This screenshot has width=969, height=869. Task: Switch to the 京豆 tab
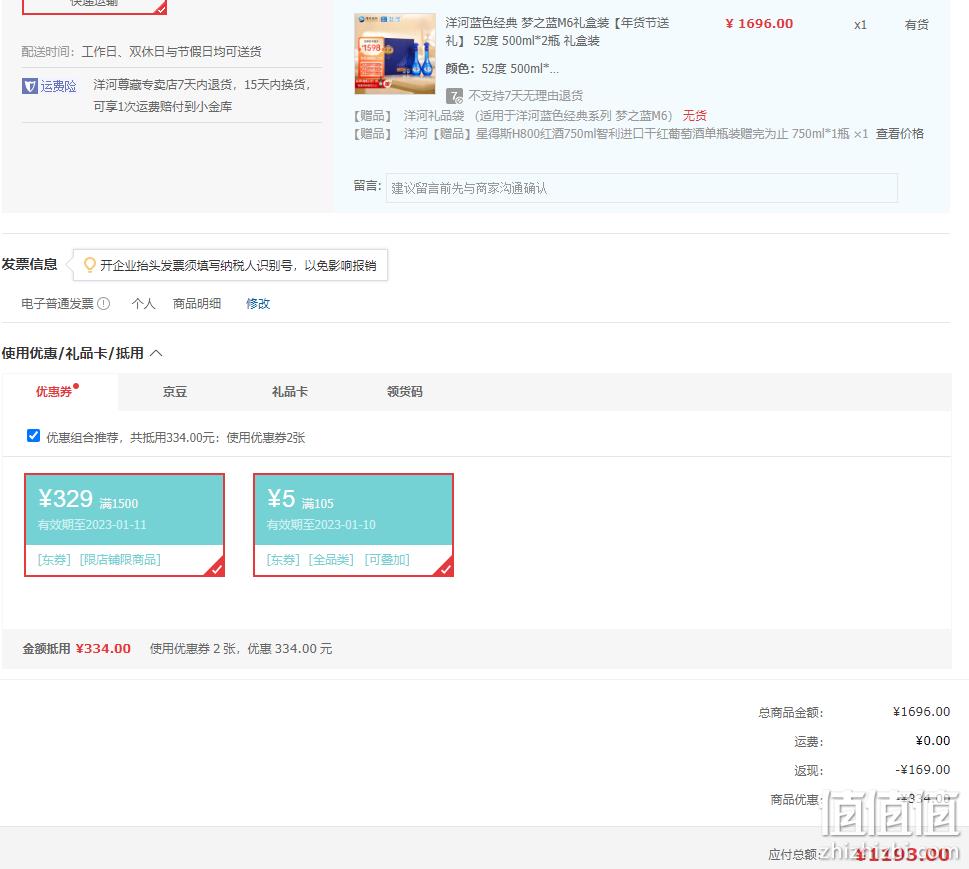click(175, 392)
